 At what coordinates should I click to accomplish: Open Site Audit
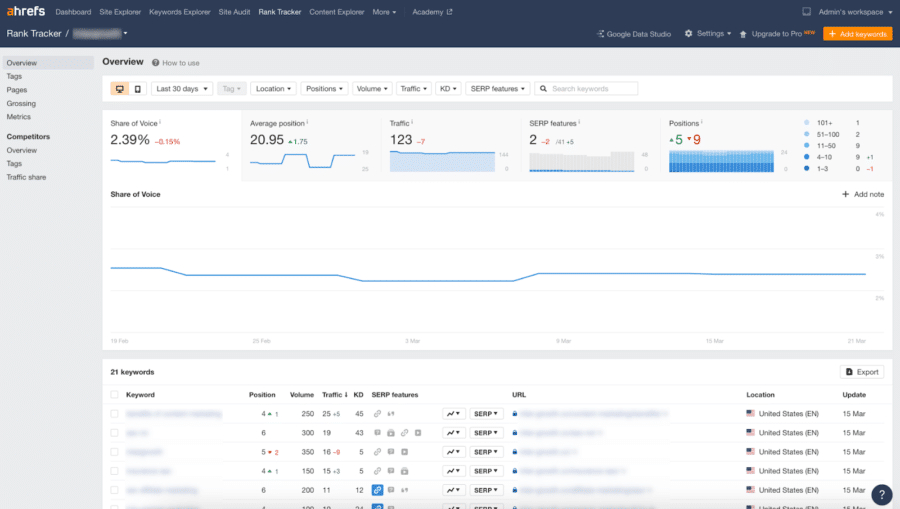[234, 11]
